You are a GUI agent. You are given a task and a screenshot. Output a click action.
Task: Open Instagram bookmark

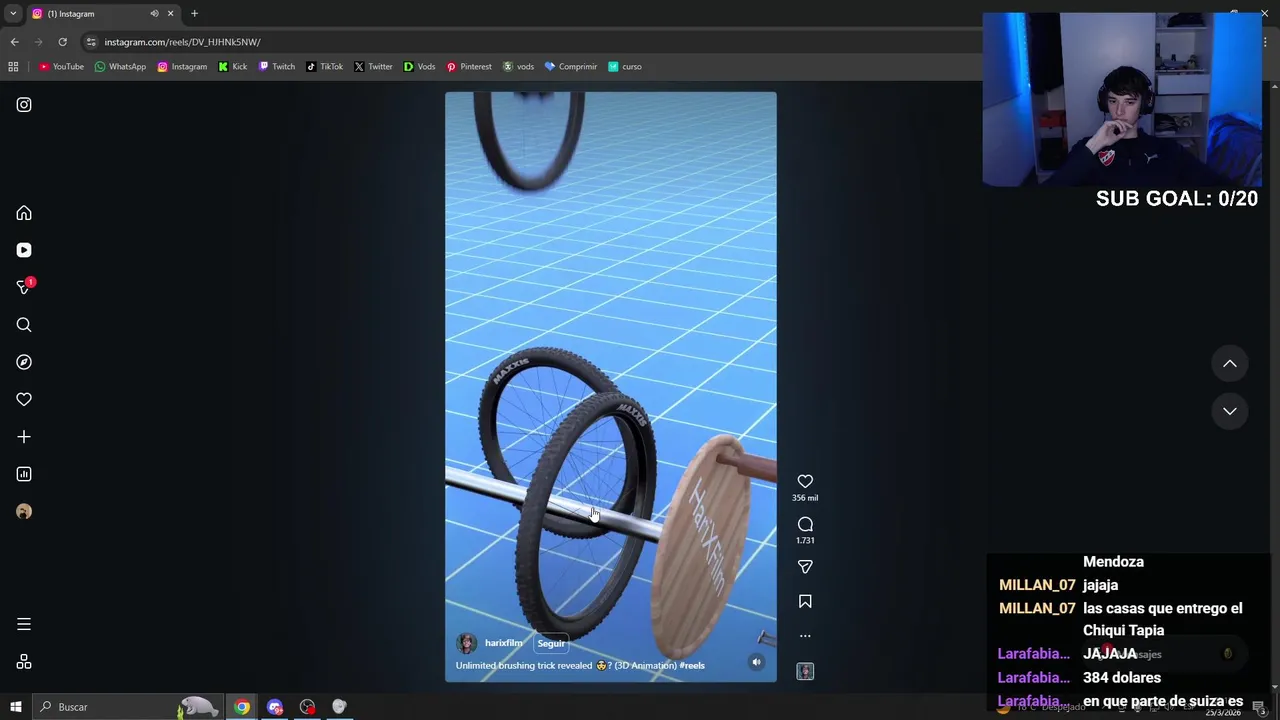(x=182, y=67)
